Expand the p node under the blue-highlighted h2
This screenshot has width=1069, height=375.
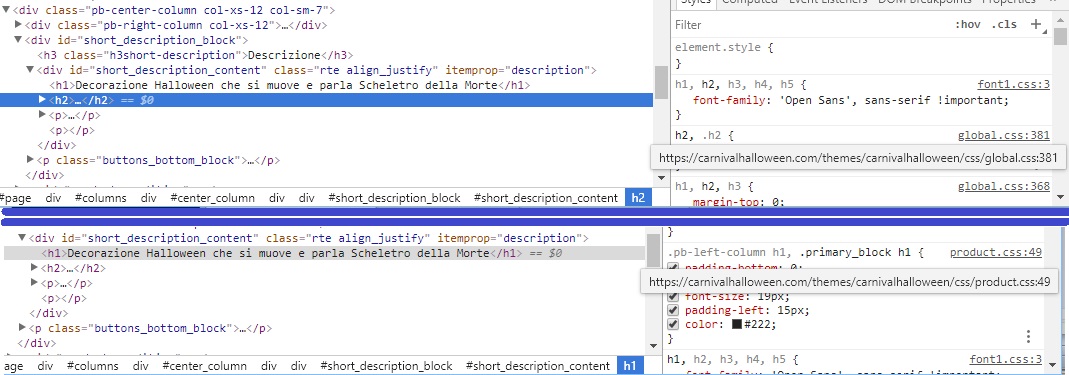tap(42, 115)
